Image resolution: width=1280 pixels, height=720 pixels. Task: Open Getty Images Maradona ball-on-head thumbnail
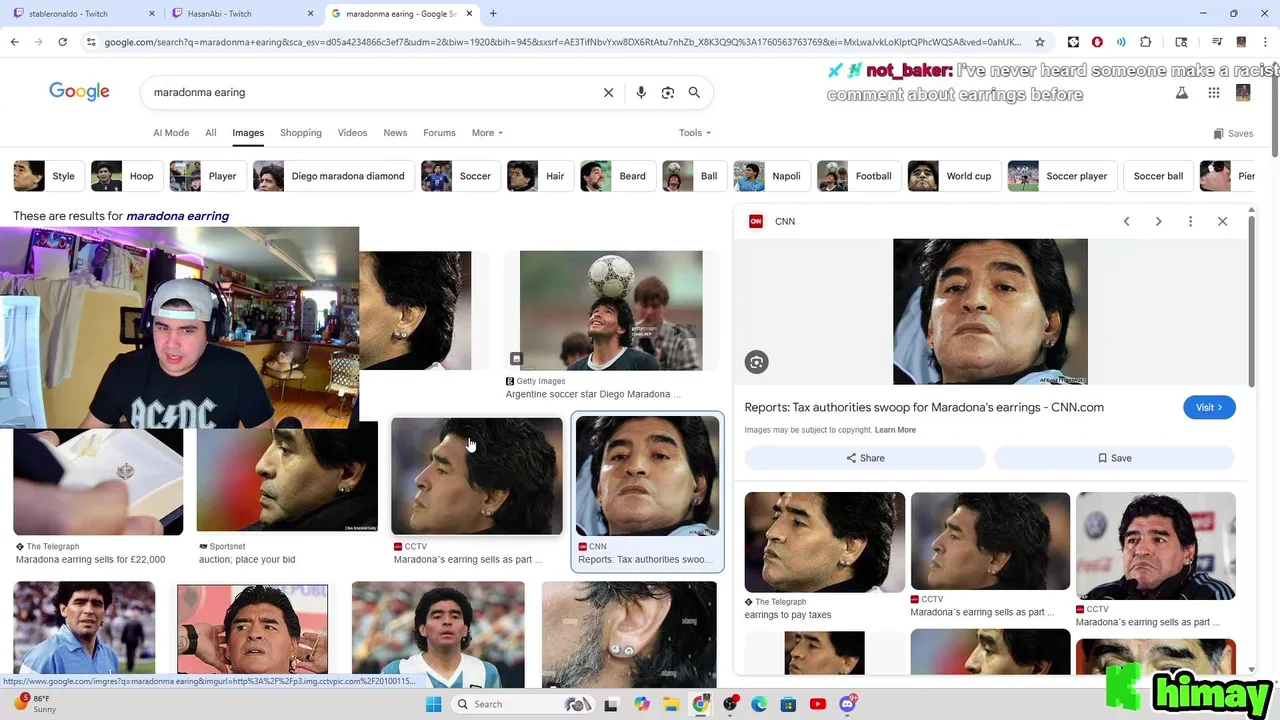[x=611, y=310]
